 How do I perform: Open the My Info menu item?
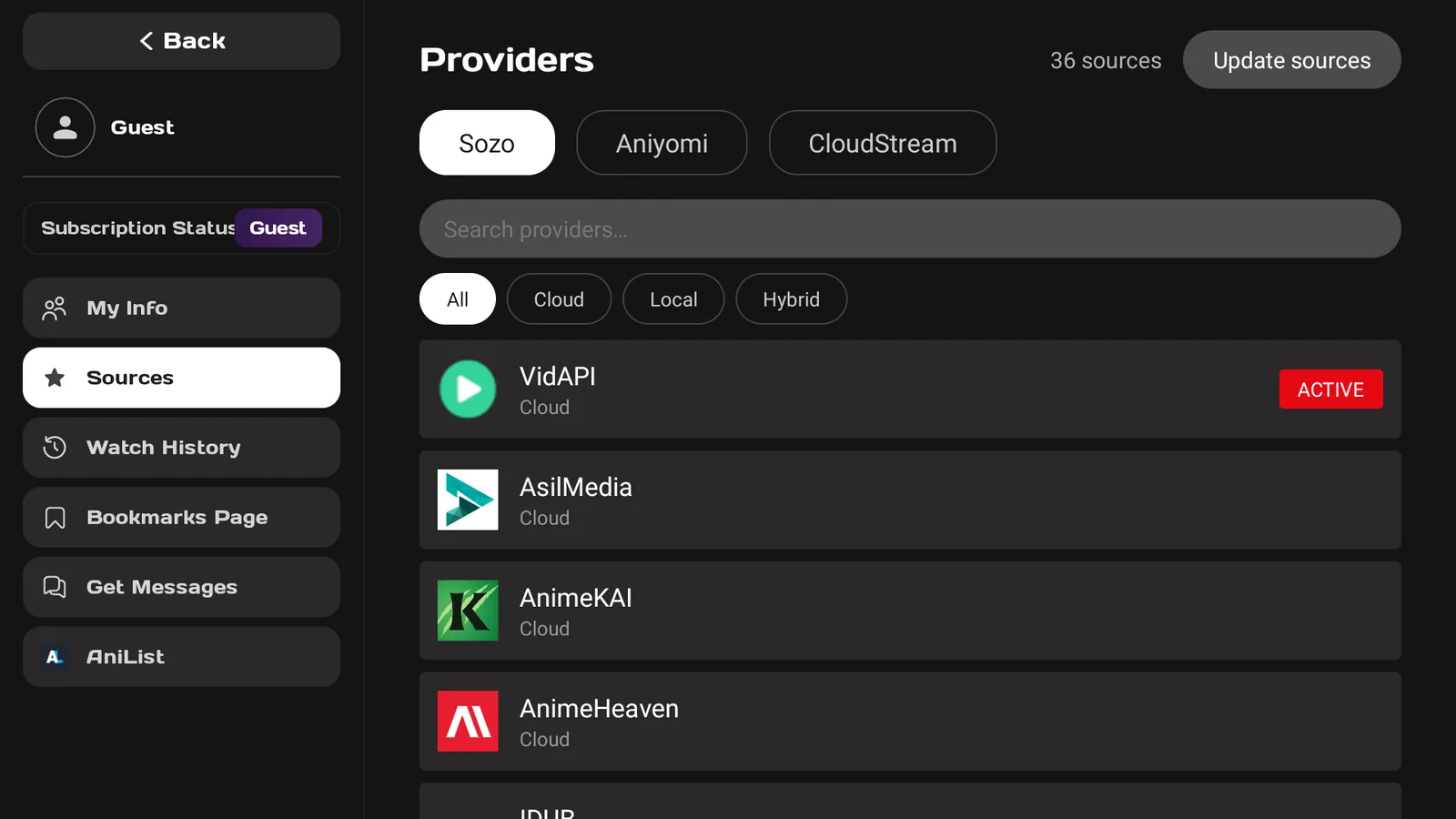coord(181,308)
